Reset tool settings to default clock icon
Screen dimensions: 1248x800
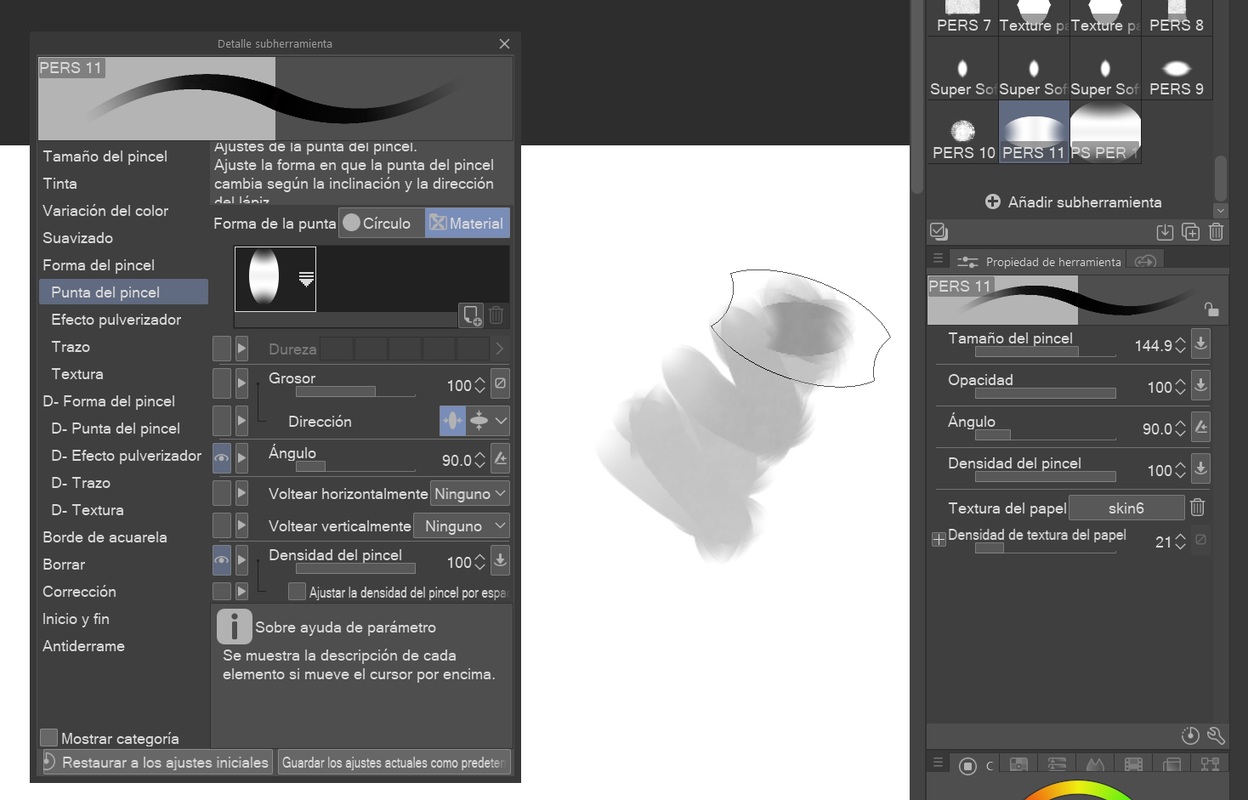[1190, 736]
